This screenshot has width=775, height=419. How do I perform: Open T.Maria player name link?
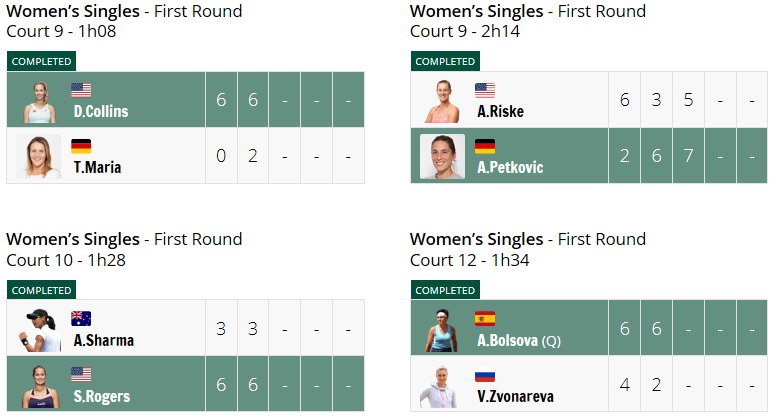click(x=97, y=168)
